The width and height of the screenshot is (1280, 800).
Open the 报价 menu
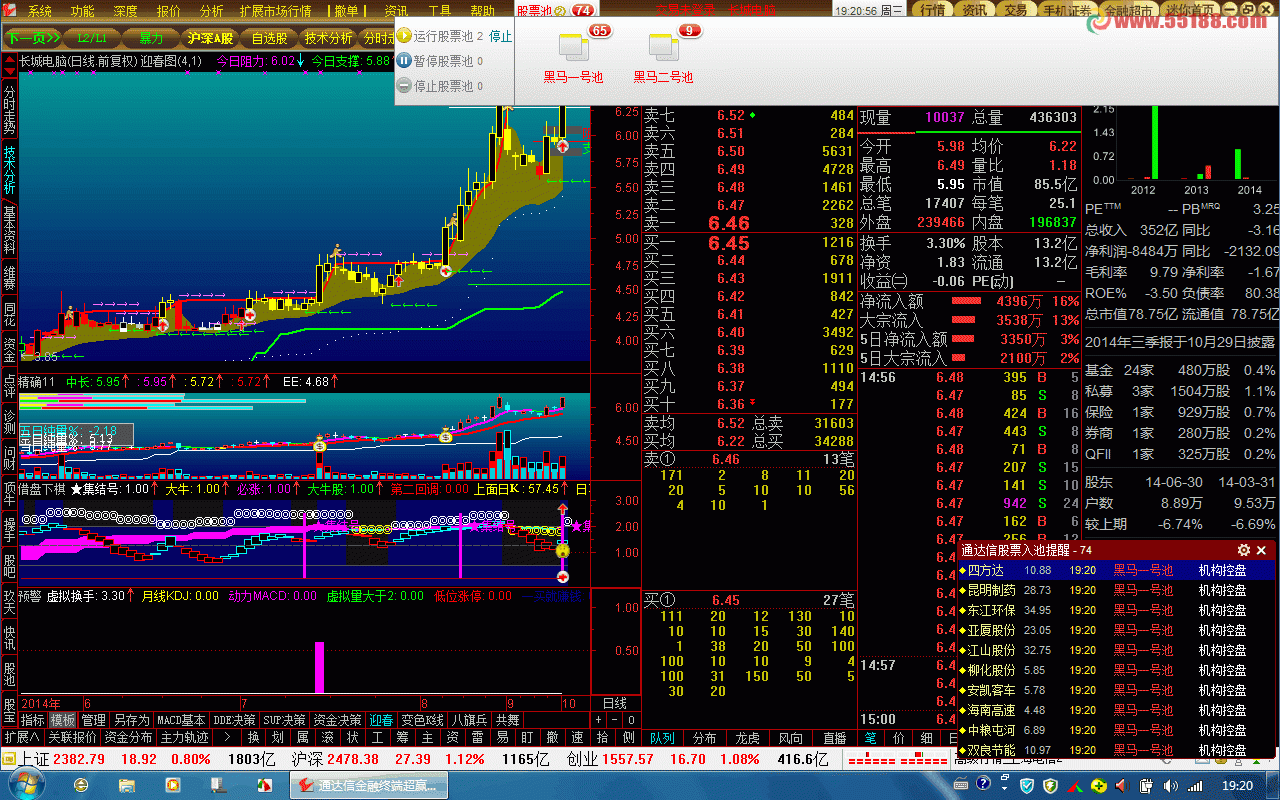point(169,11)
